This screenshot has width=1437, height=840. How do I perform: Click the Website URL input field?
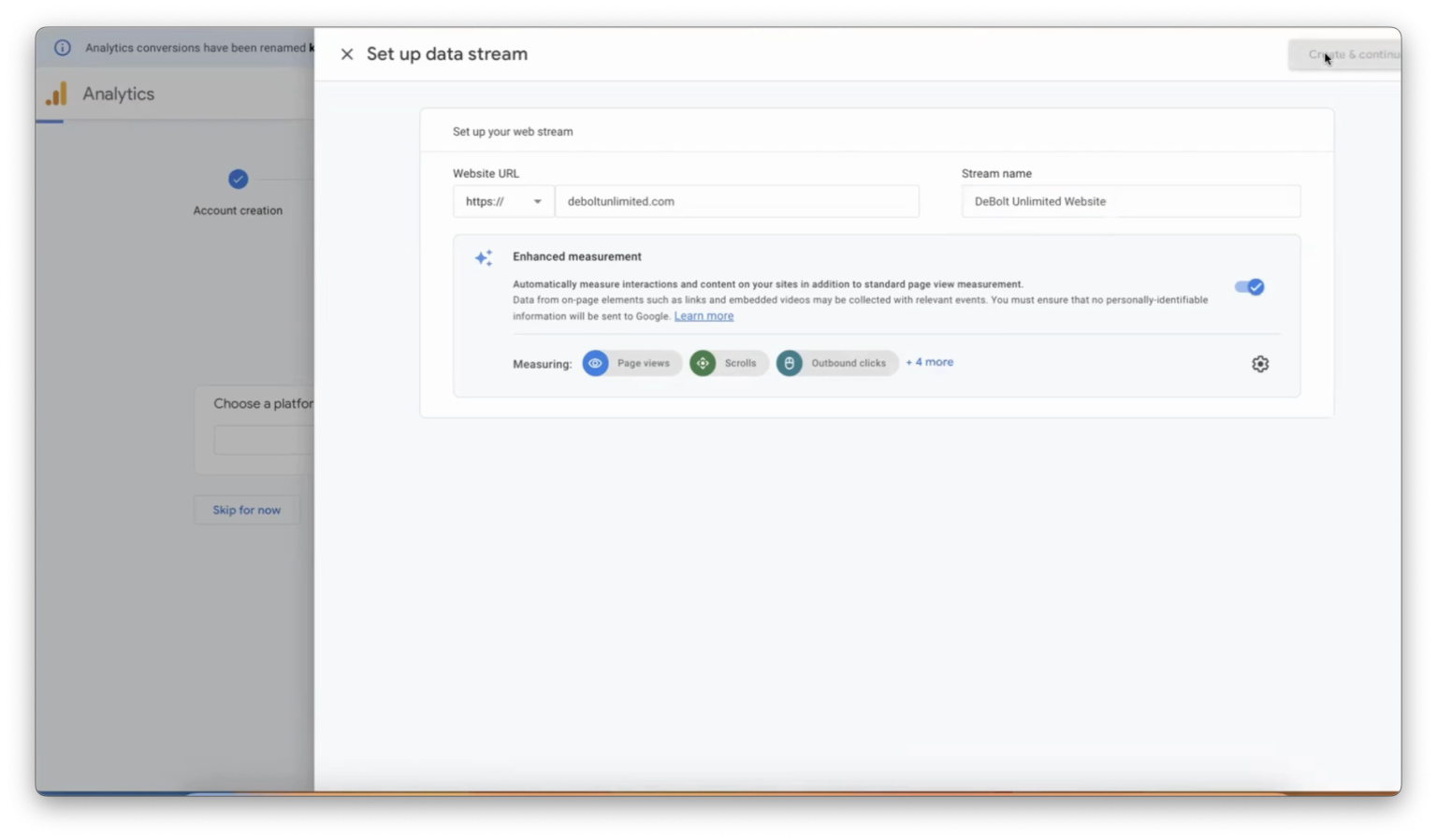click(737, 201)
